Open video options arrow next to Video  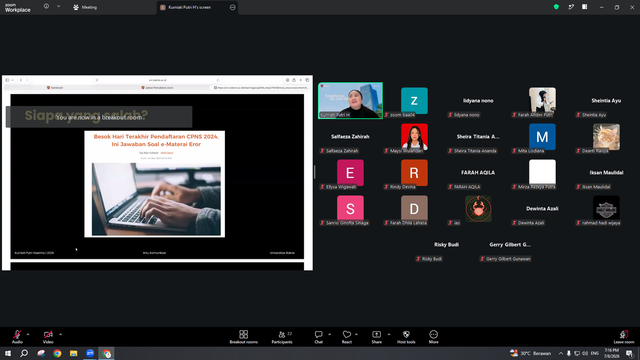(60, 334)
